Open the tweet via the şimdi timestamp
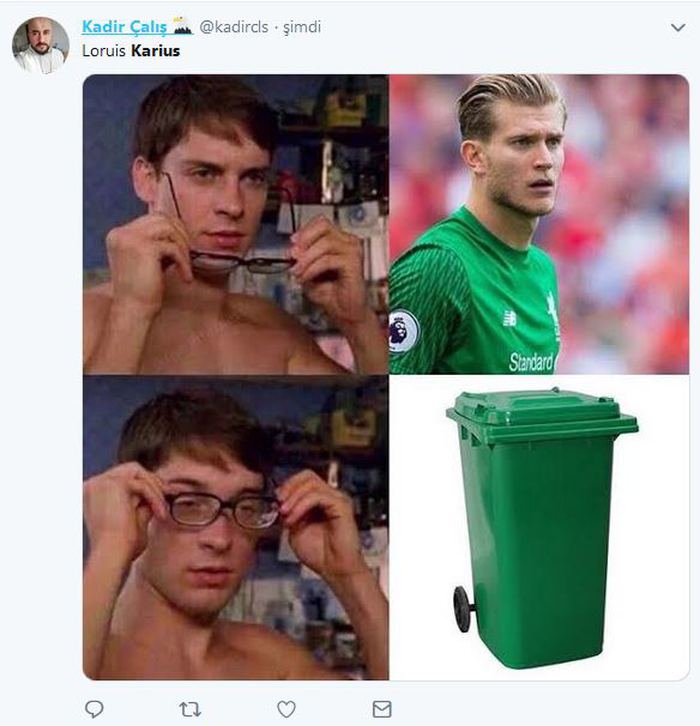This screenshot has height=726, width=700. tap(301, 28)
